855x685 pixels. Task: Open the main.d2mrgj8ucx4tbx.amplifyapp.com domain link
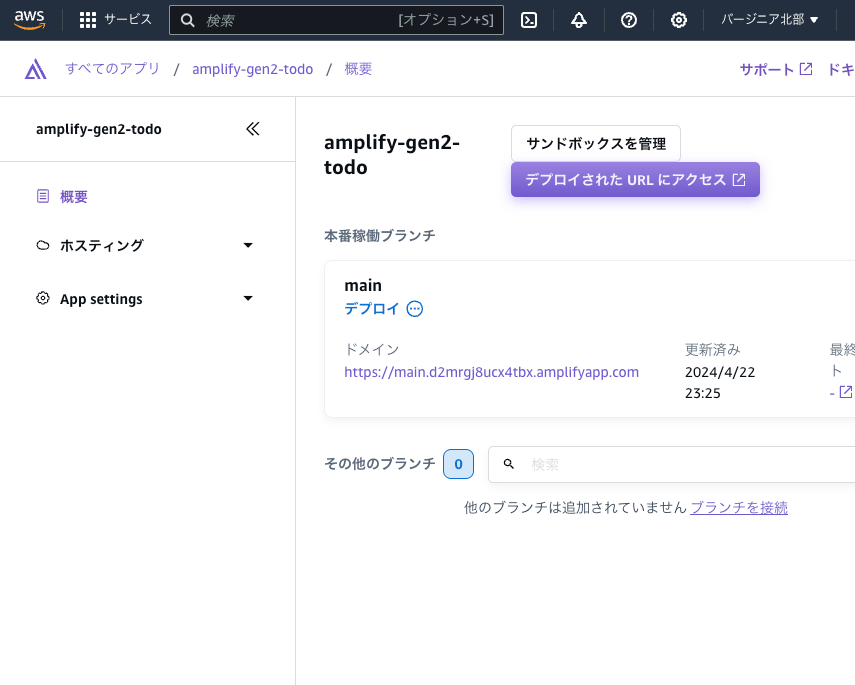click(x=491, y=372)
